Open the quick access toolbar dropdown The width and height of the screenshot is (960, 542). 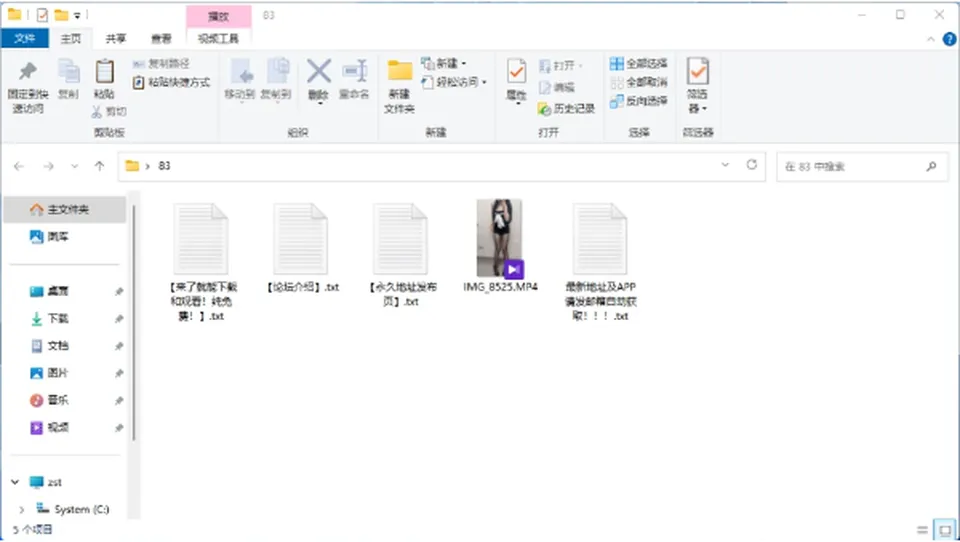point(78,15)
